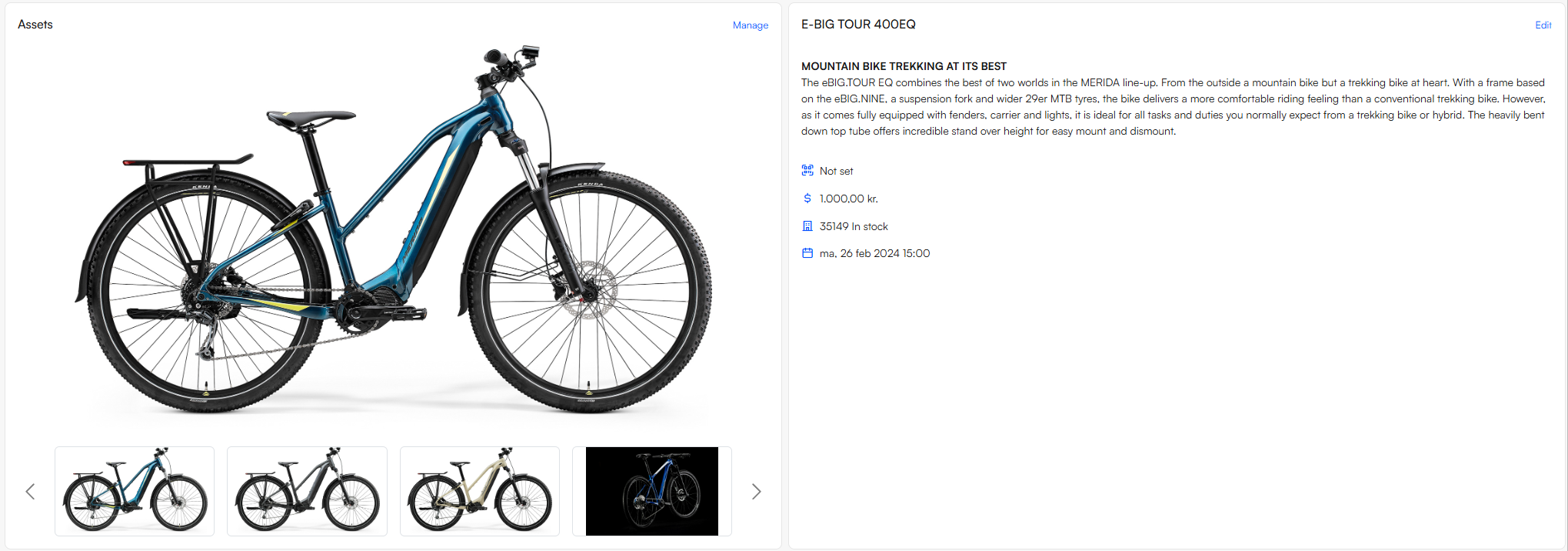Click the barcode icon beside Not set

pyautogui.click(x=807, y=171)
